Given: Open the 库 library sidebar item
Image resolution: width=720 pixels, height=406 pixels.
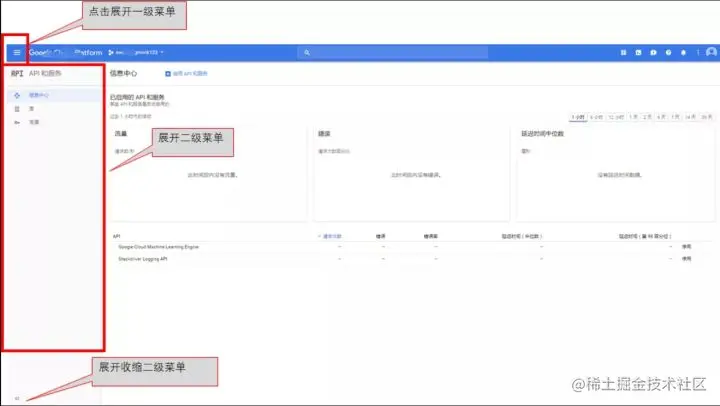Looking at the screenshot, I should coord(55,109).
